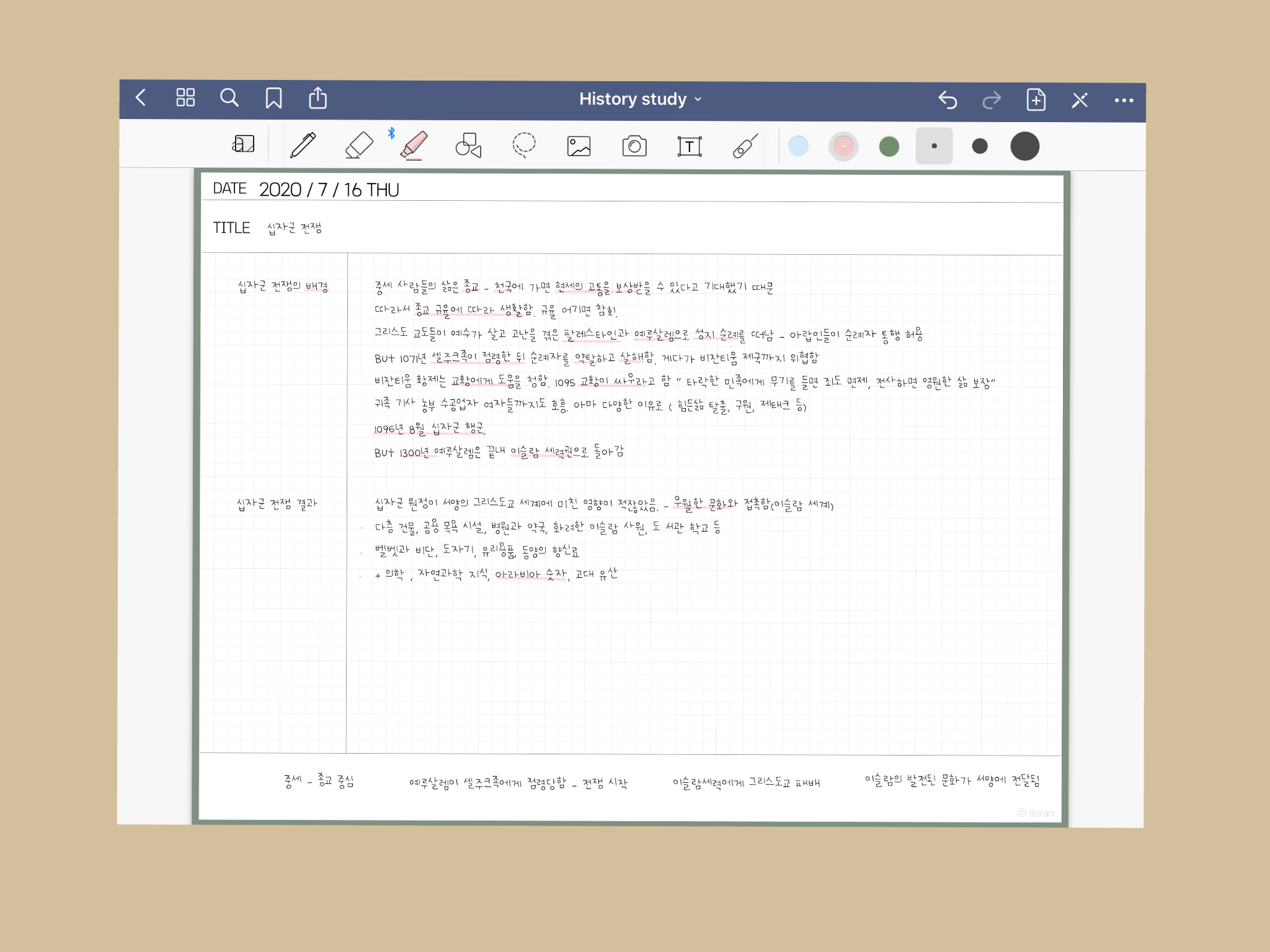The width and height of the screenshot is (1270, 952).
Task: Open the Camera tool
Action: click(x=634, y=146)
